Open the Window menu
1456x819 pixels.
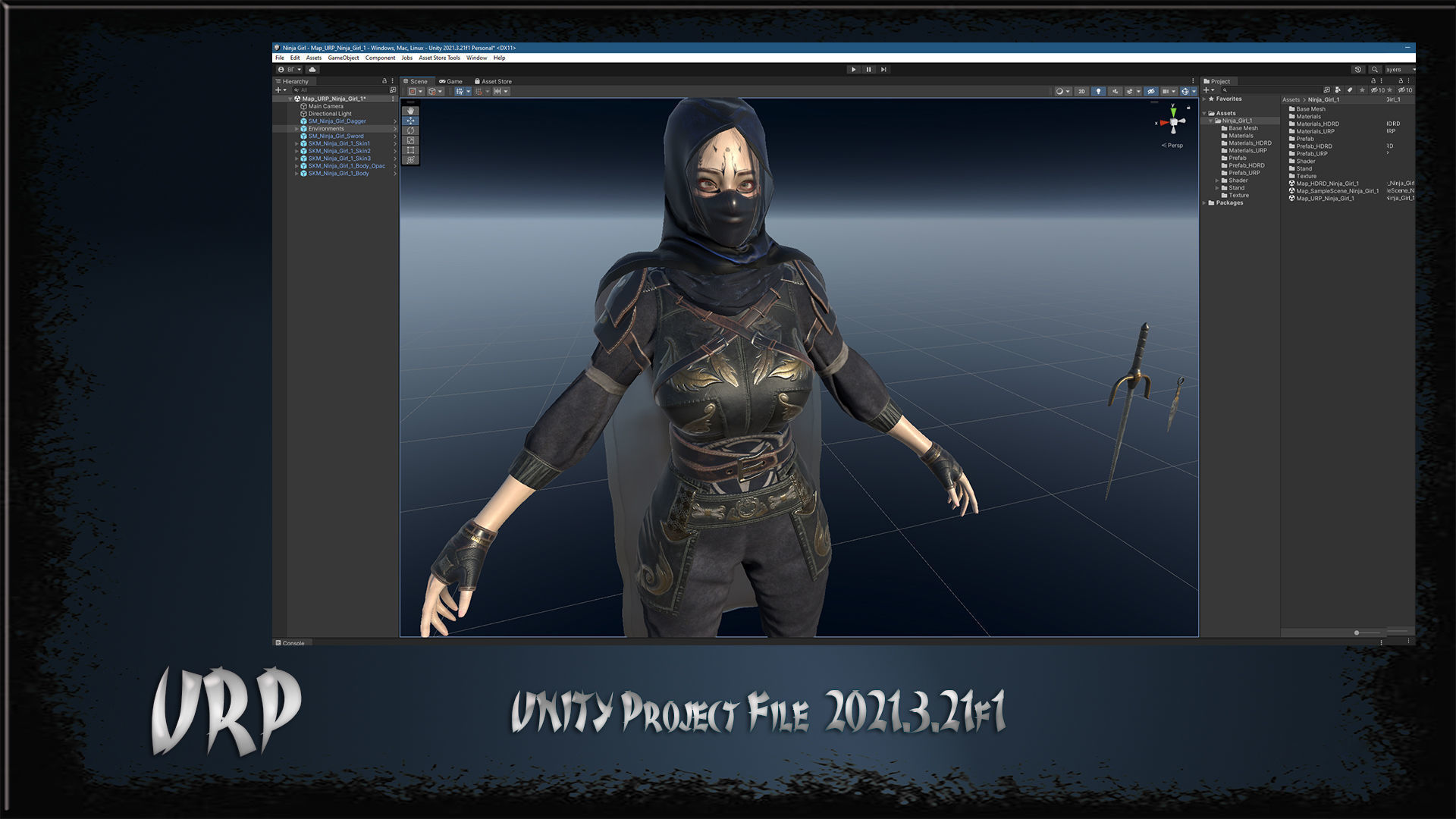coord(476,58)
